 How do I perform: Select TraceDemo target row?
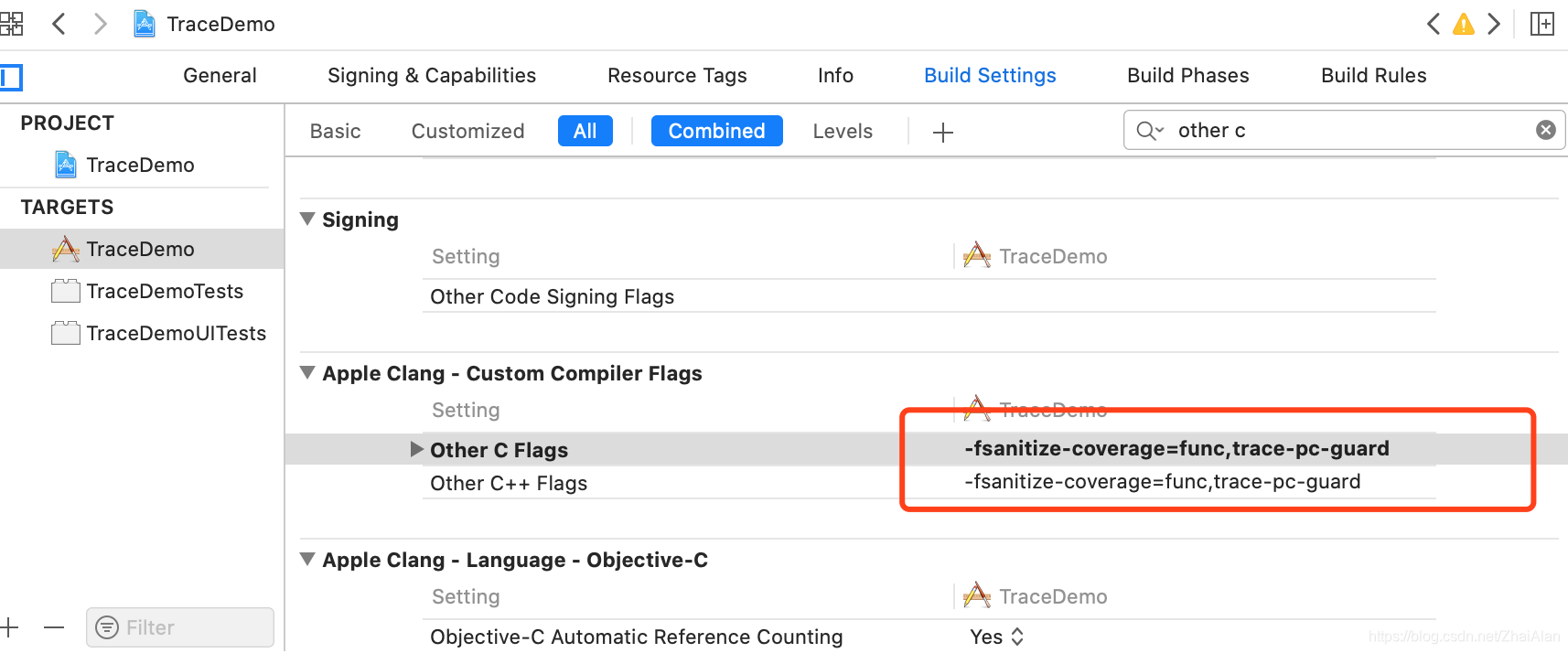pos(142,249)
